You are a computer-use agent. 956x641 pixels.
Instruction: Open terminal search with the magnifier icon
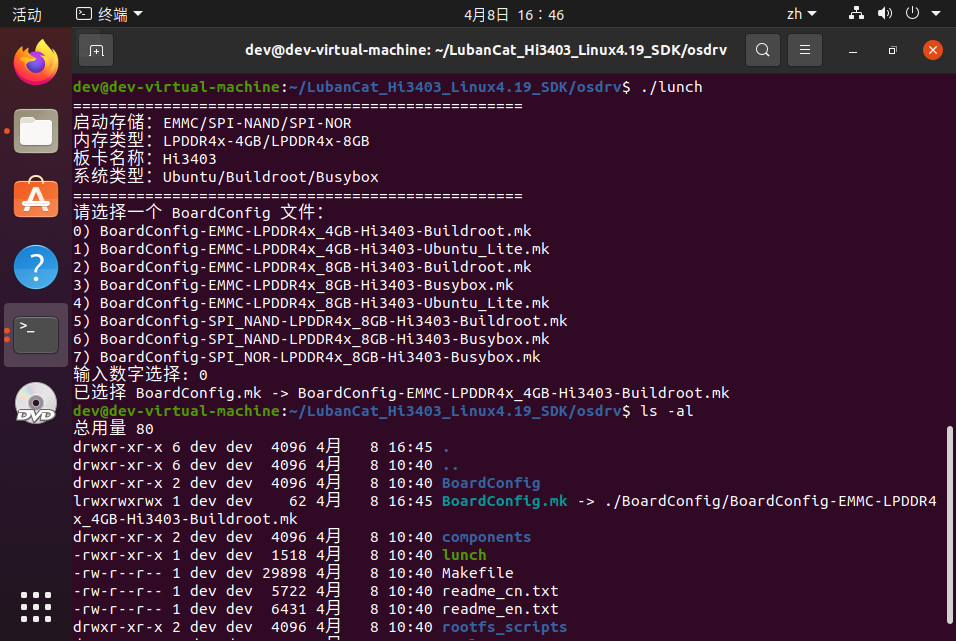point(763,49)
